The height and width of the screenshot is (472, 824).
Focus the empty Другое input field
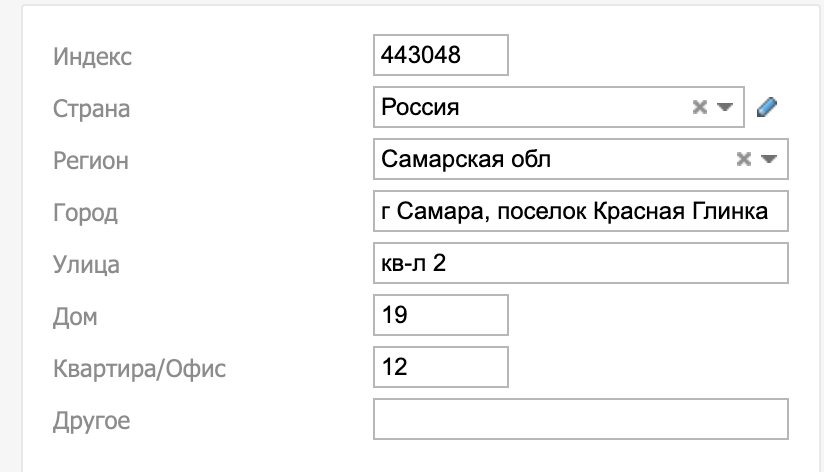580,419
